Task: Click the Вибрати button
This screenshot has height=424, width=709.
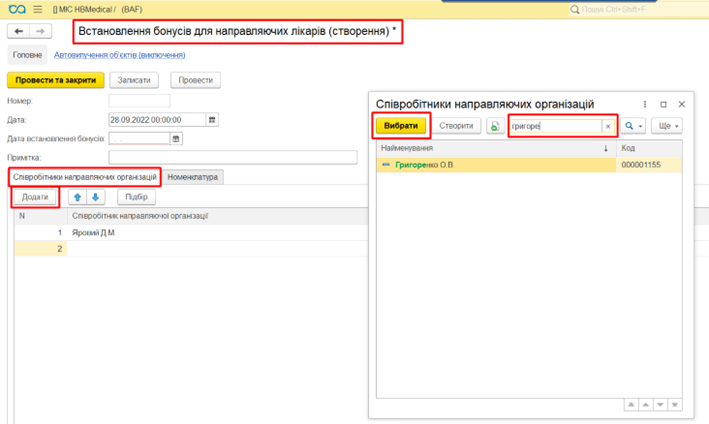Action: [x=402, y=126]
